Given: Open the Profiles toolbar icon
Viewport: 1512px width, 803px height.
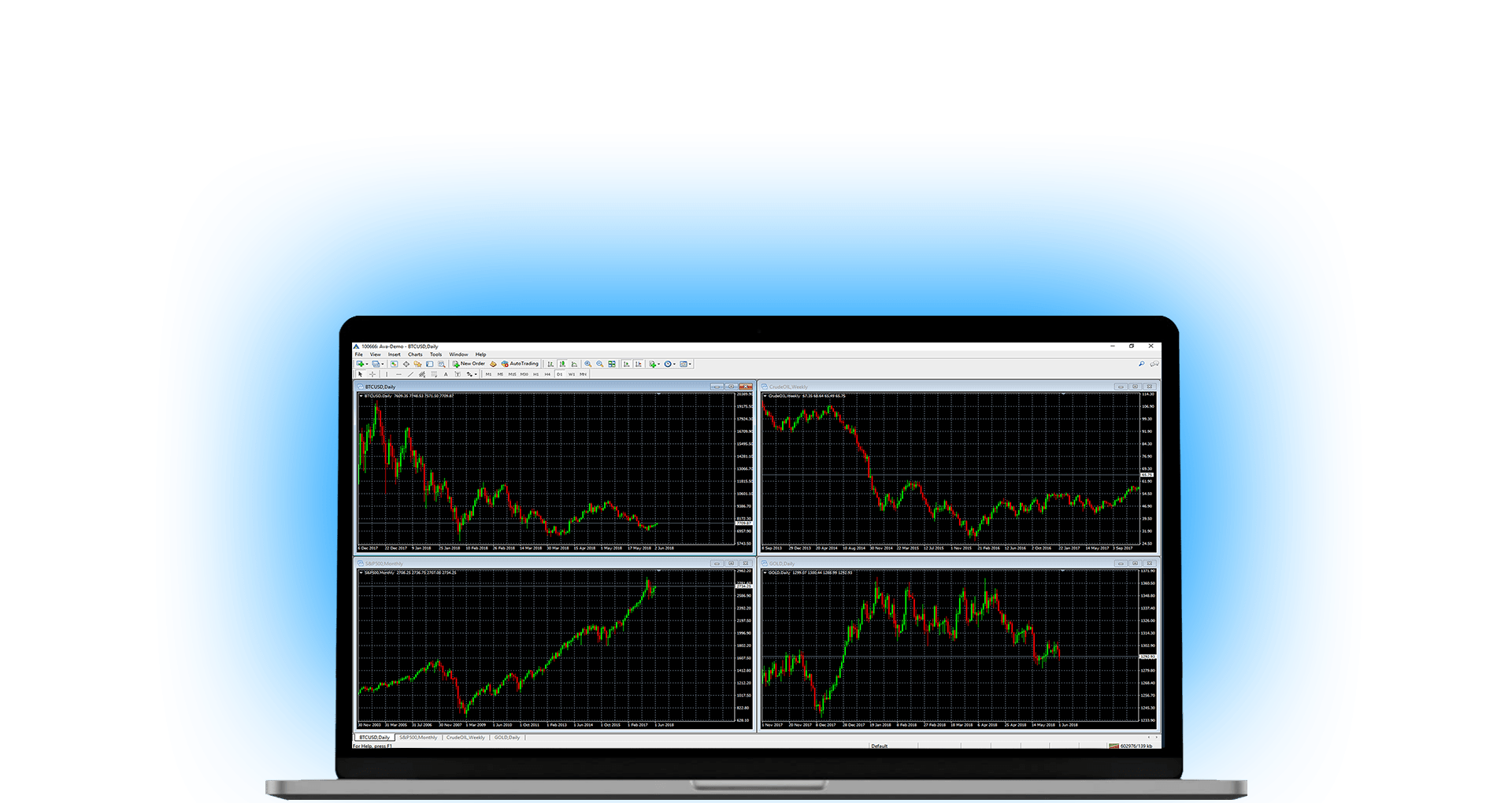Looking at the screenshot, I should click(376, 364).
